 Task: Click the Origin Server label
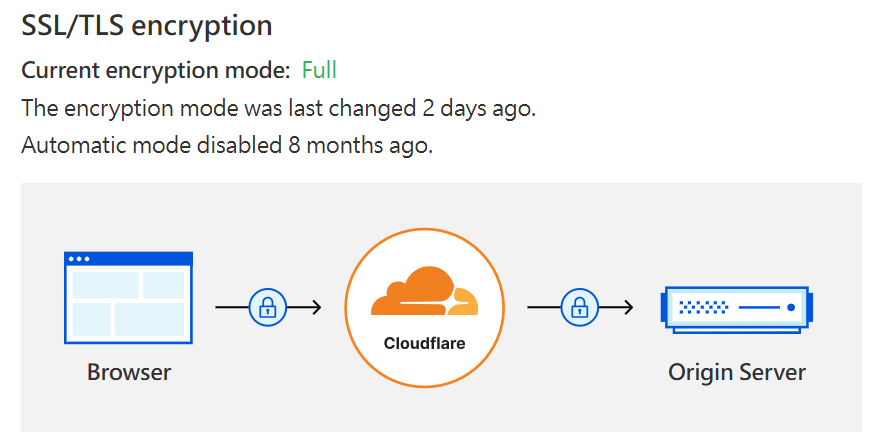[736, 373]
